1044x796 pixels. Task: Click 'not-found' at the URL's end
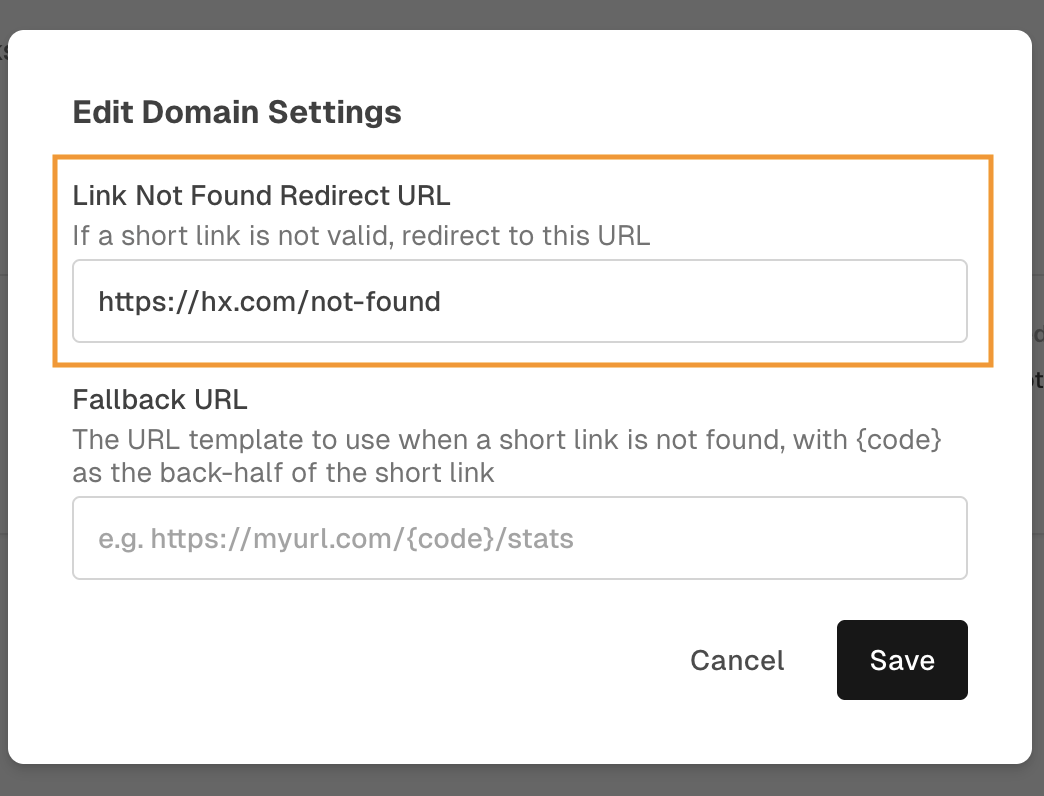(x=376, y=301)
